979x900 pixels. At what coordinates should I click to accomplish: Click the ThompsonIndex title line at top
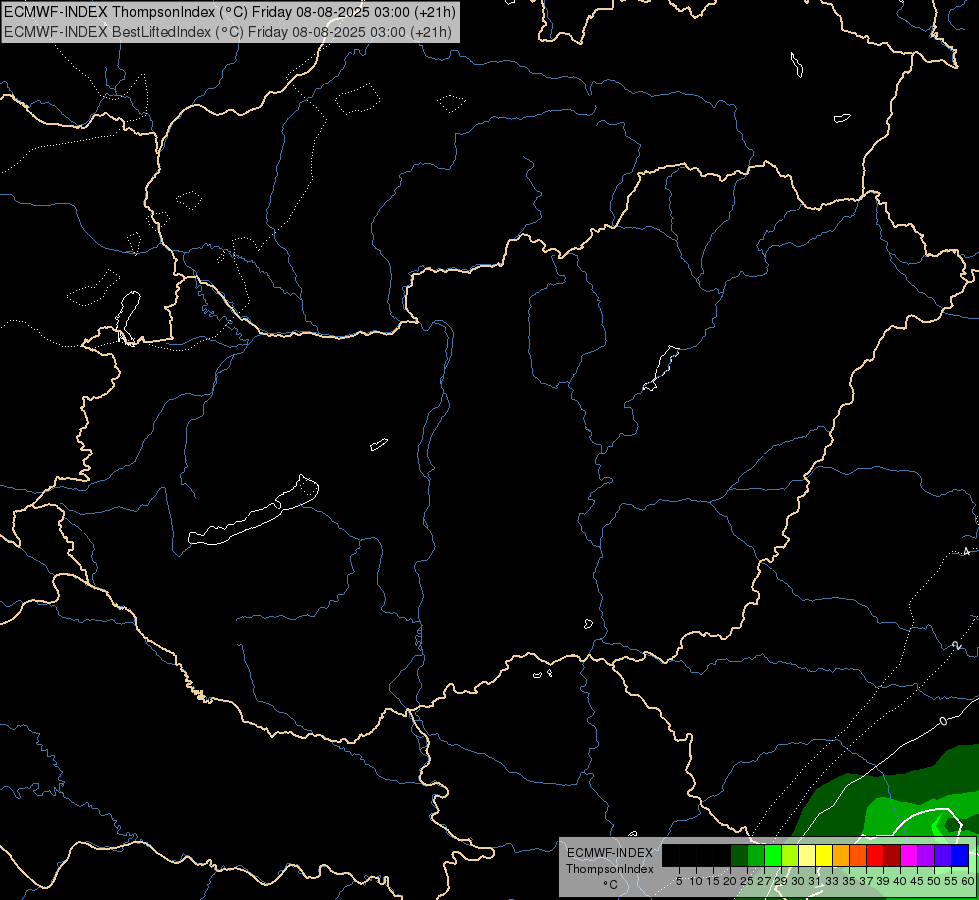230,12
